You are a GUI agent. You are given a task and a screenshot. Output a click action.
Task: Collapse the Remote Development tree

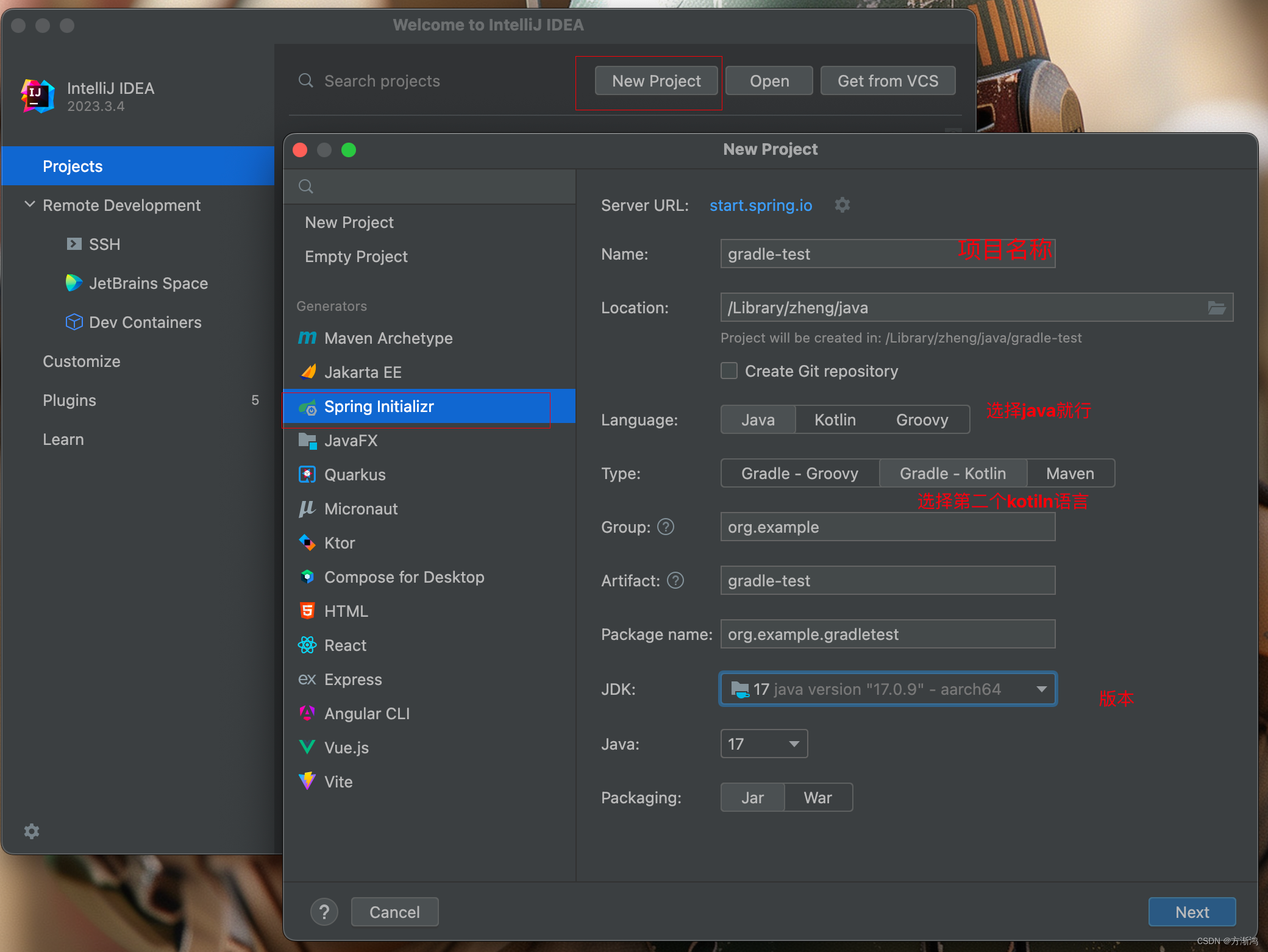29,205
